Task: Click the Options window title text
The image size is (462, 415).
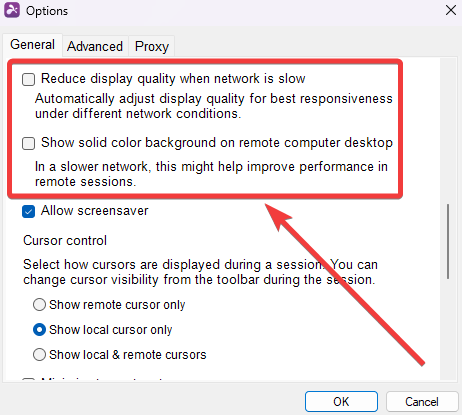Action: (47, 11)
